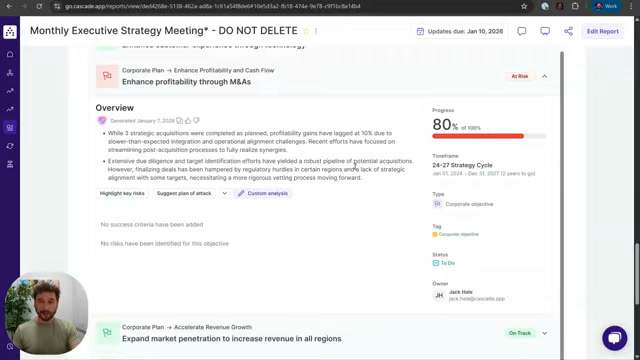Click the Cascade logo in the sidebar
Viewport: 640px width, 360px height.
[x=10, y=32]
